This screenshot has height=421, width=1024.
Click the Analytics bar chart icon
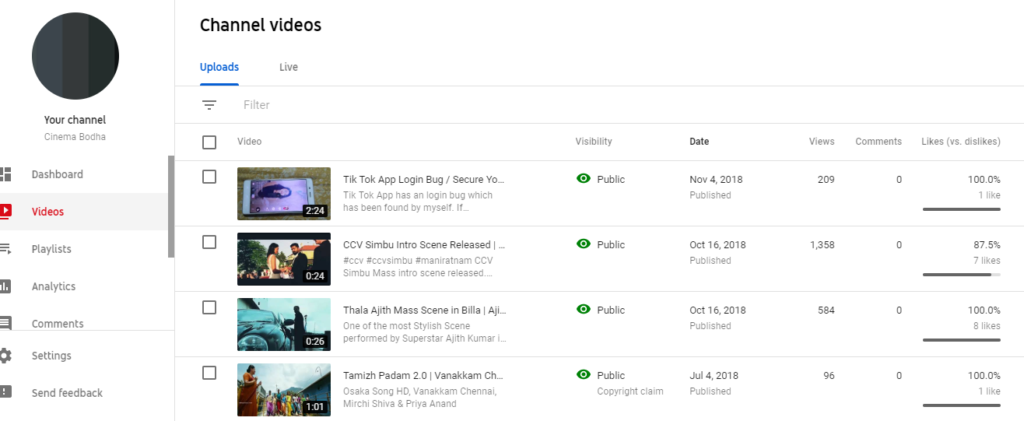point(6,286)
